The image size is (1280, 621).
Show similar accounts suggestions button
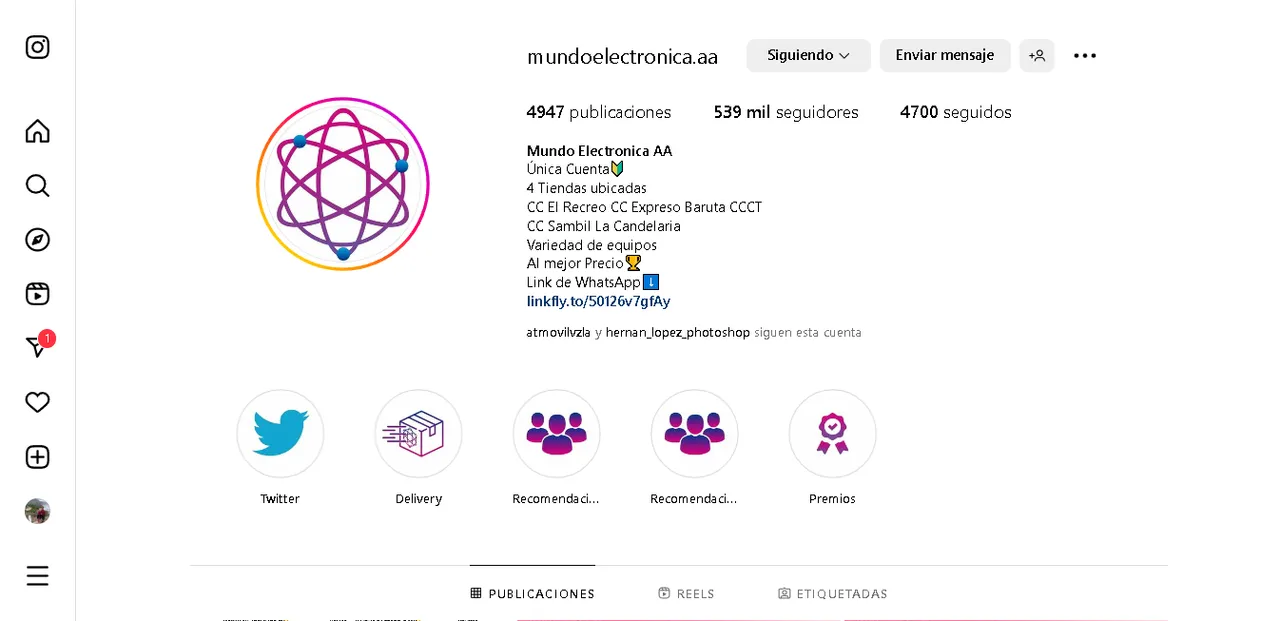1037,56
